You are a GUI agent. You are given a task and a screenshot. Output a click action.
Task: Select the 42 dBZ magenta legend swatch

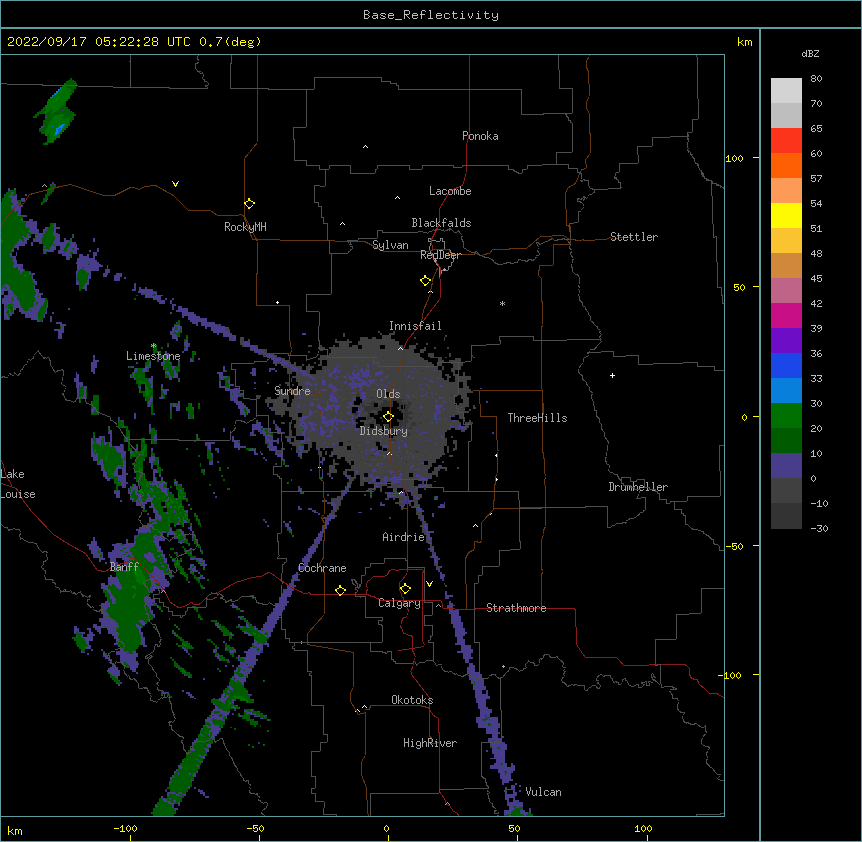pos(786,315)
